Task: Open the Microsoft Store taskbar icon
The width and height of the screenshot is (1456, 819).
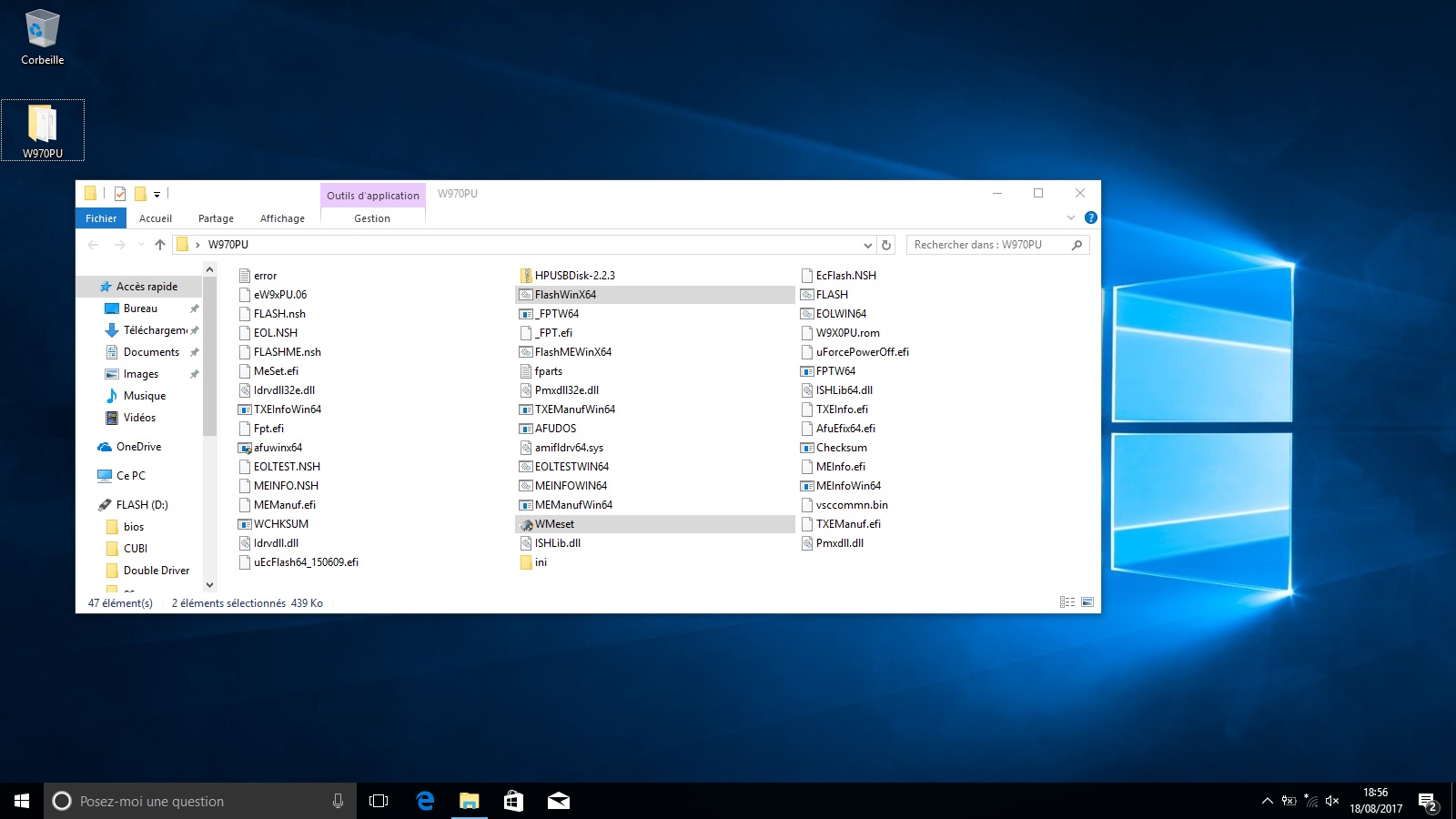Action: coord(513,801)
